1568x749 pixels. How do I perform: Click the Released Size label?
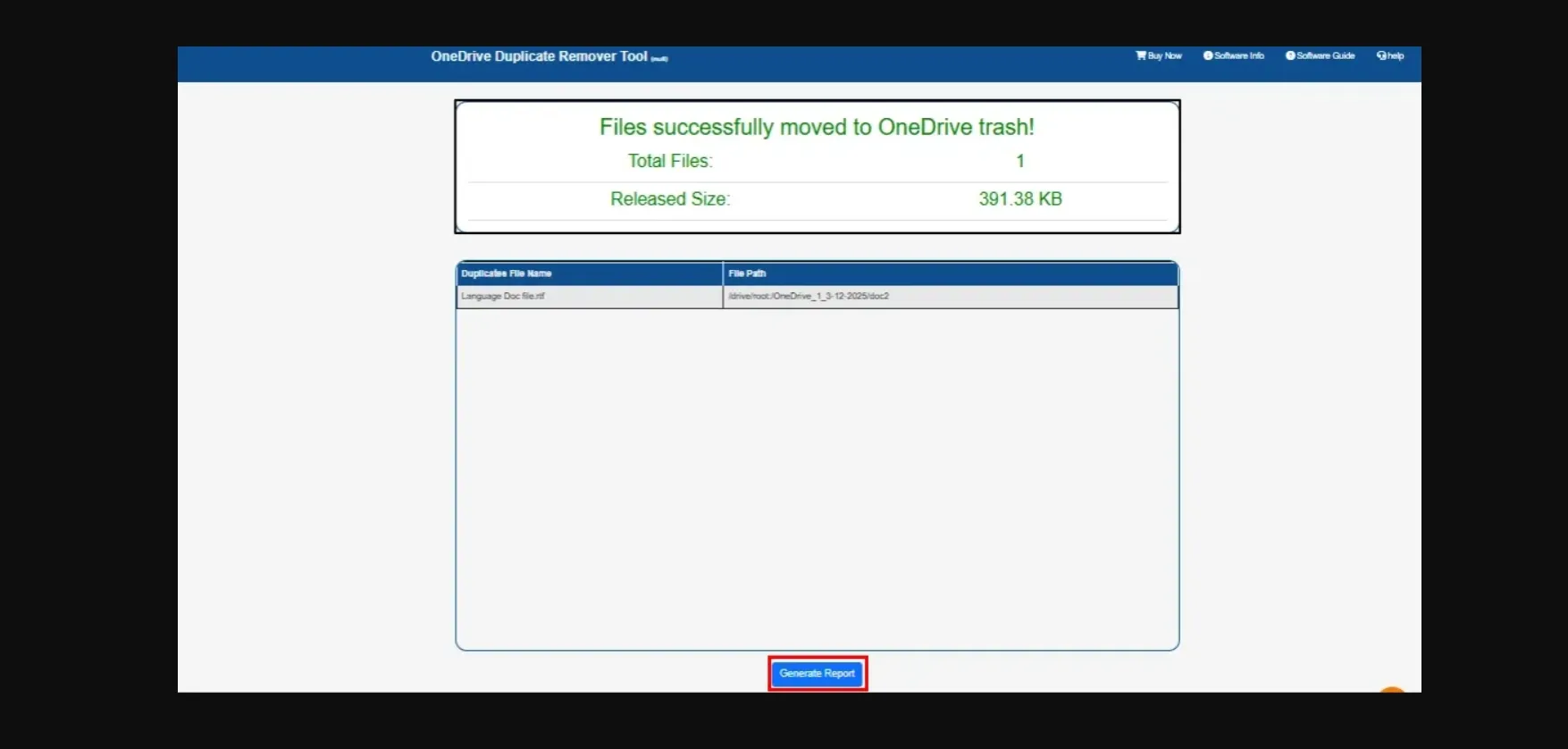click(x=669, y=199)
